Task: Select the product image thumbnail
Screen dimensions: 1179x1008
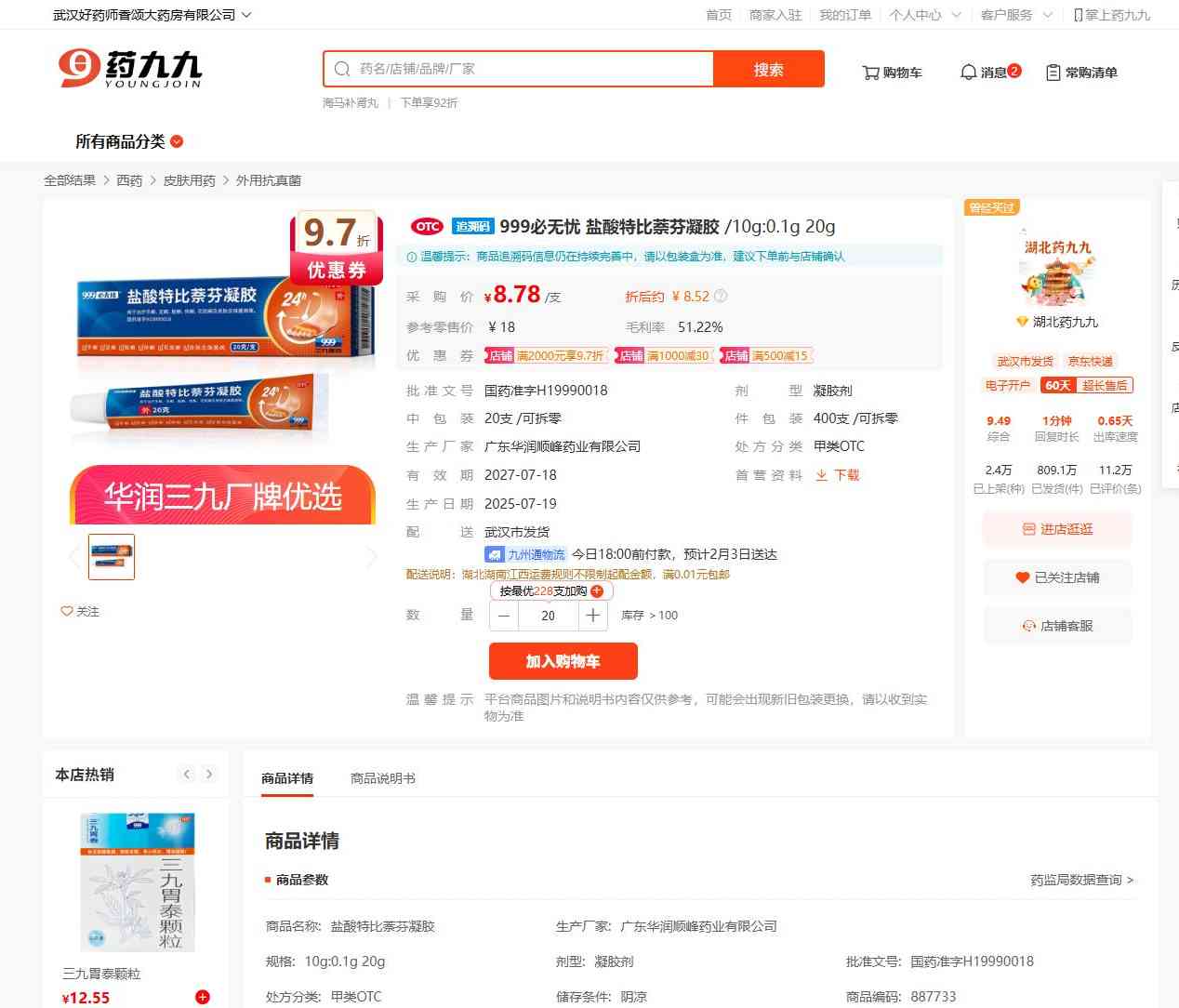Action: pos(112,556)
